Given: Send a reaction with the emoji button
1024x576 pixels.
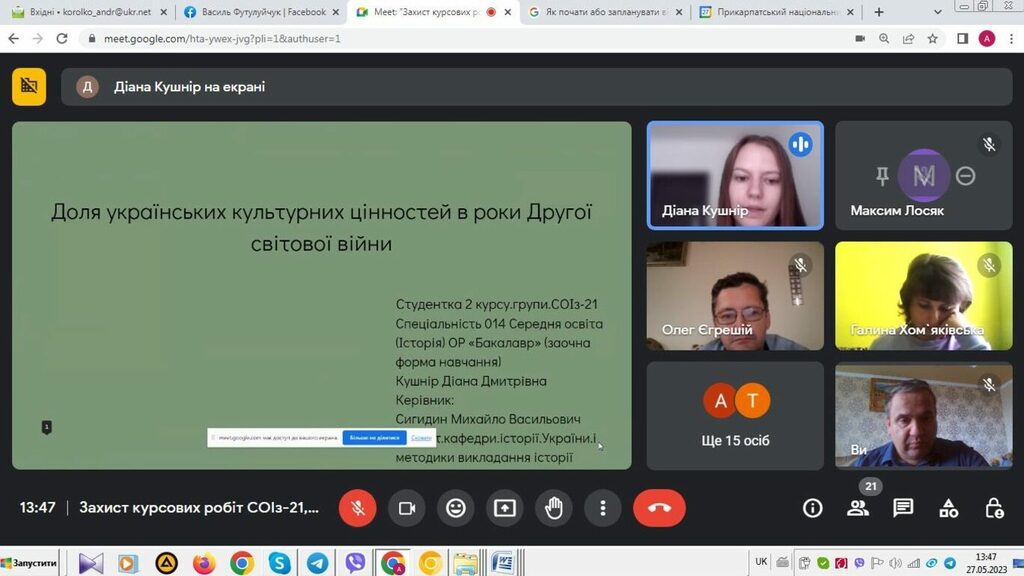Looking at the screenshot, I should point(456,508).
